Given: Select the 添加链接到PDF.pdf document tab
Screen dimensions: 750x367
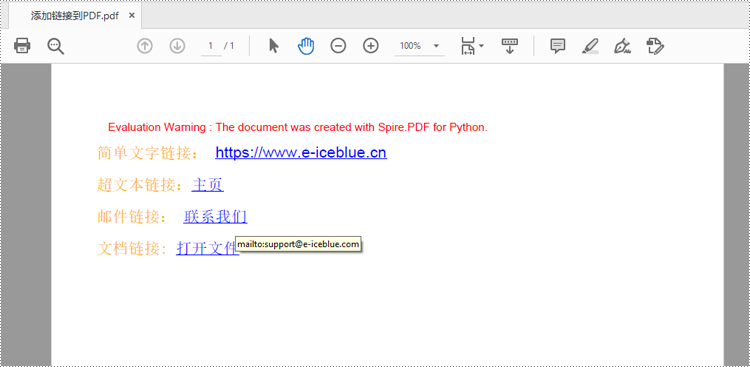Looking at the screenshot, I should (75, 15).
